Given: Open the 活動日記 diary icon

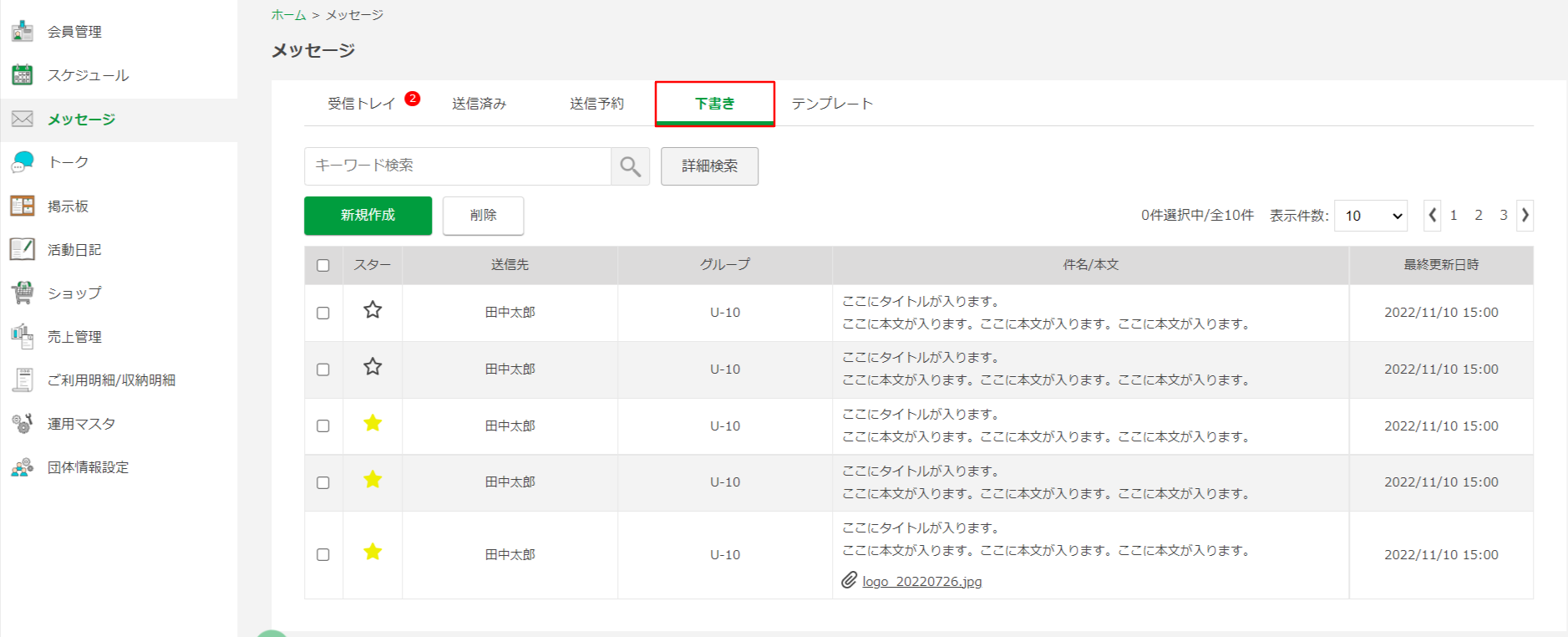Looking at the screenshot, I should point(23,249).
